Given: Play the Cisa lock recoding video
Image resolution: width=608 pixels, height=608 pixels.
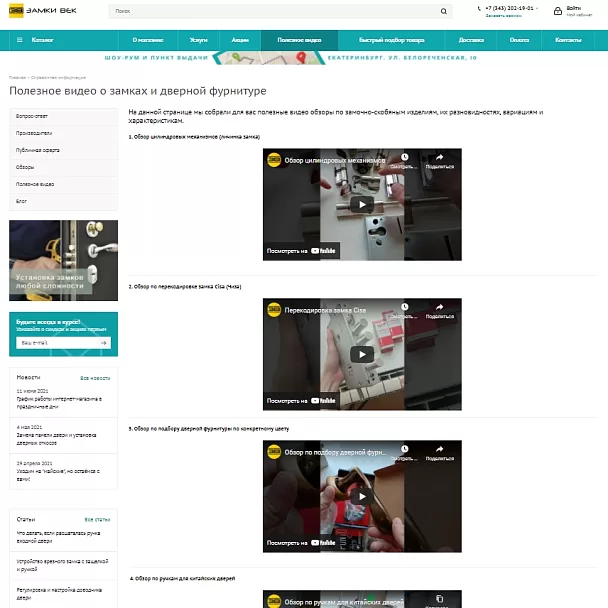Looking at the screenshot, I should click(x=362, y=354).
